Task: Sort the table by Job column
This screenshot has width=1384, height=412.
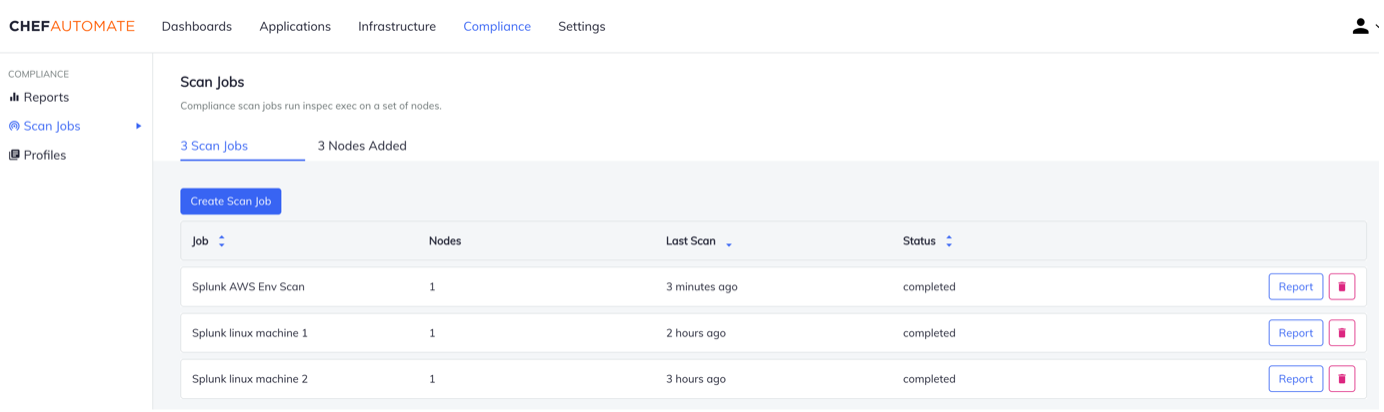Action: tap(221, 241)
